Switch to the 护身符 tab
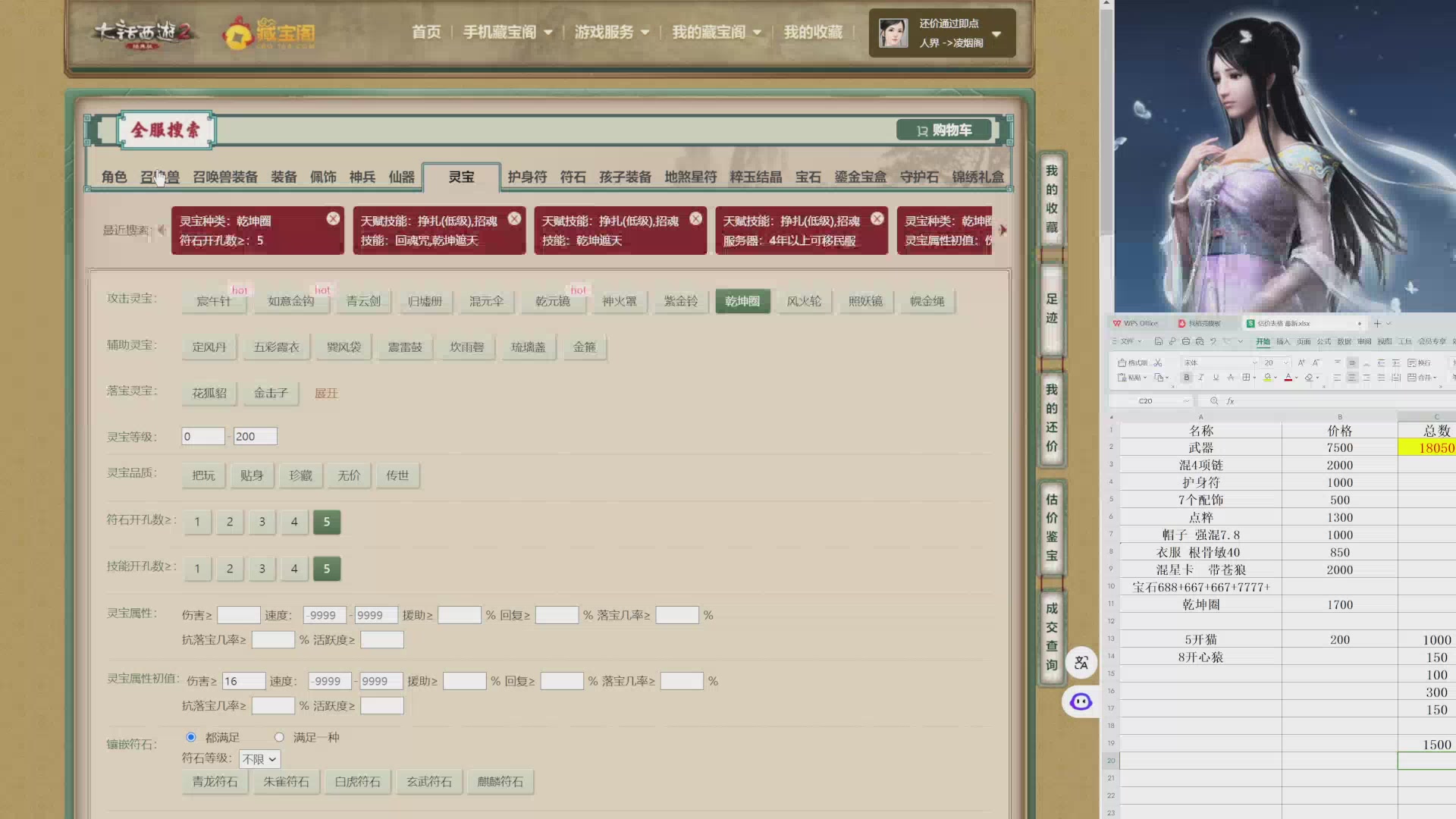The width and height of the screenshot is (1456, 819). [527, 177]
